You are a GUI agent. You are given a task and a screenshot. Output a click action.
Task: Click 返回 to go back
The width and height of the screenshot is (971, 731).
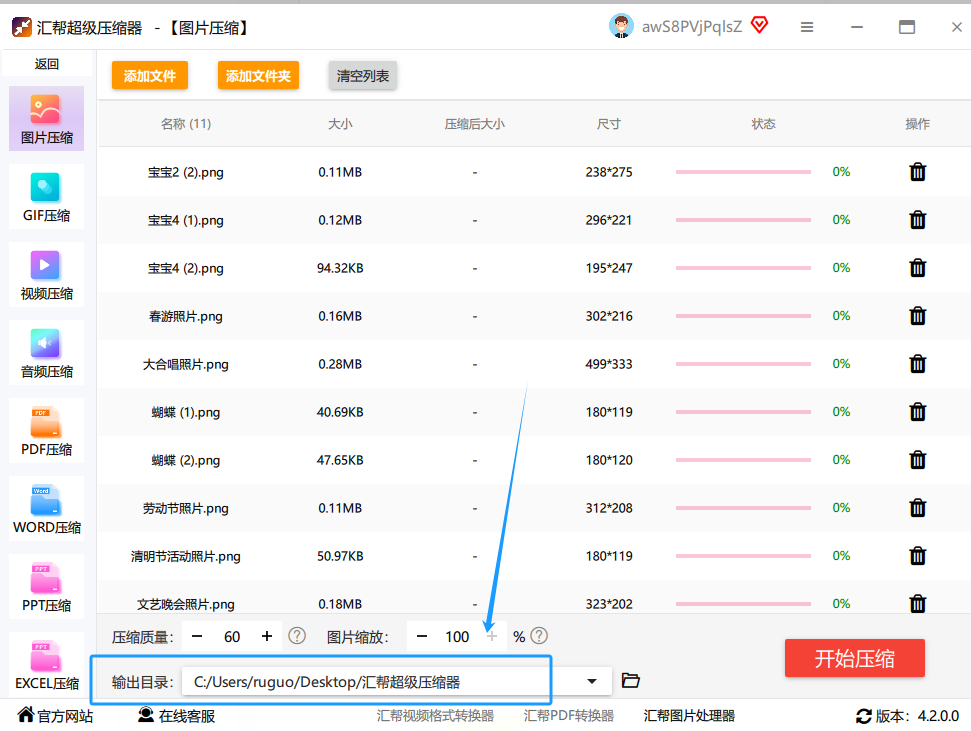[47, 64]
